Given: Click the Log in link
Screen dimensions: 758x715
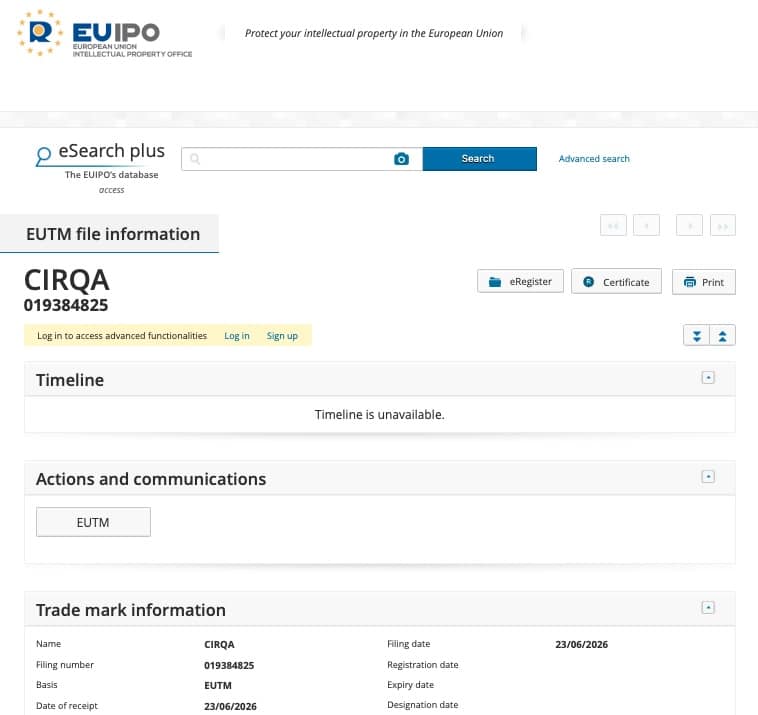Looking at the screenshot, I should click(x=237, y=336).
